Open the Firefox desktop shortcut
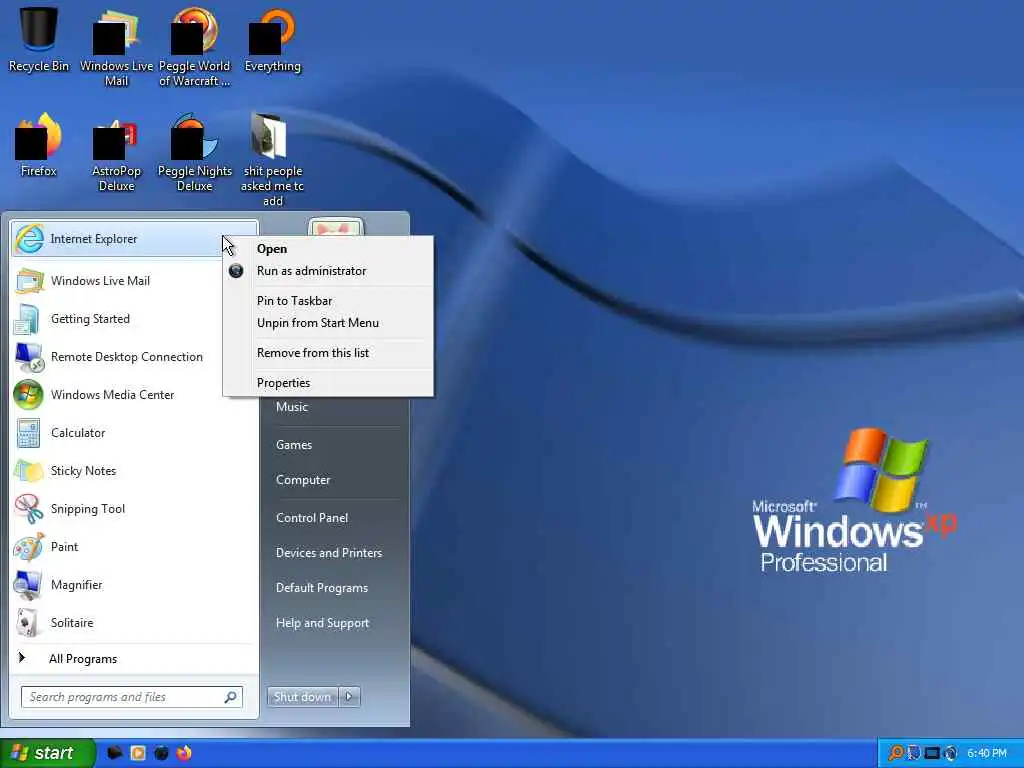1024x768 pixels. point(39,145)
